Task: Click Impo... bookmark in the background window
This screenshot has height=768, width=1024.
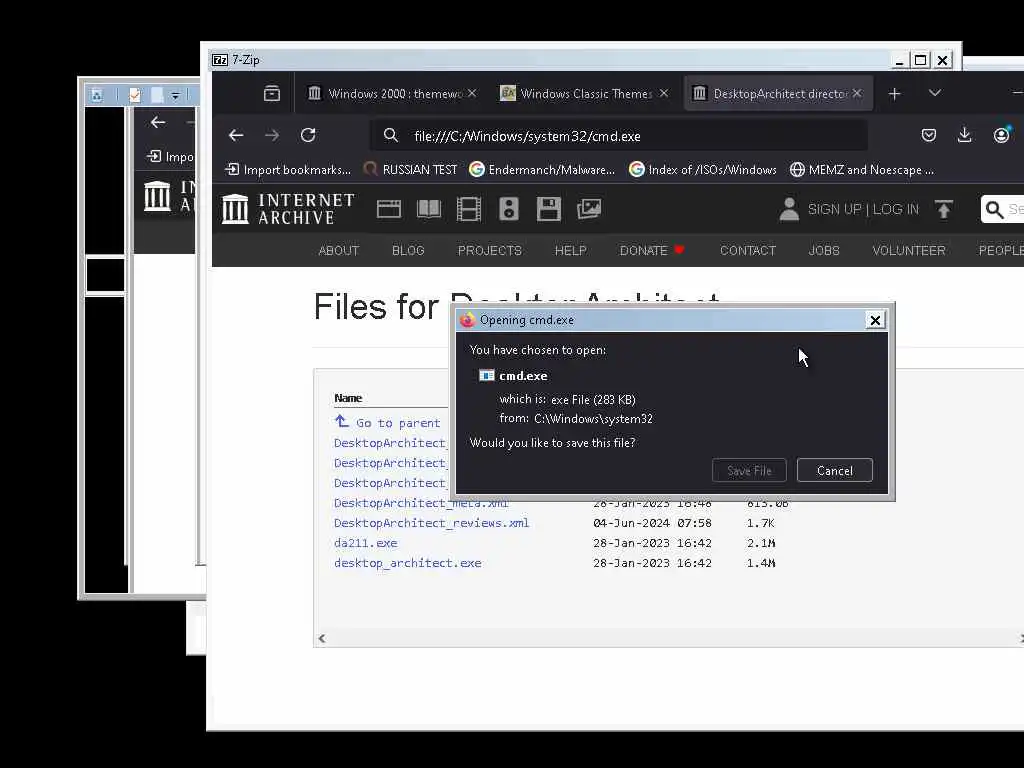Action: pos(171,157)
